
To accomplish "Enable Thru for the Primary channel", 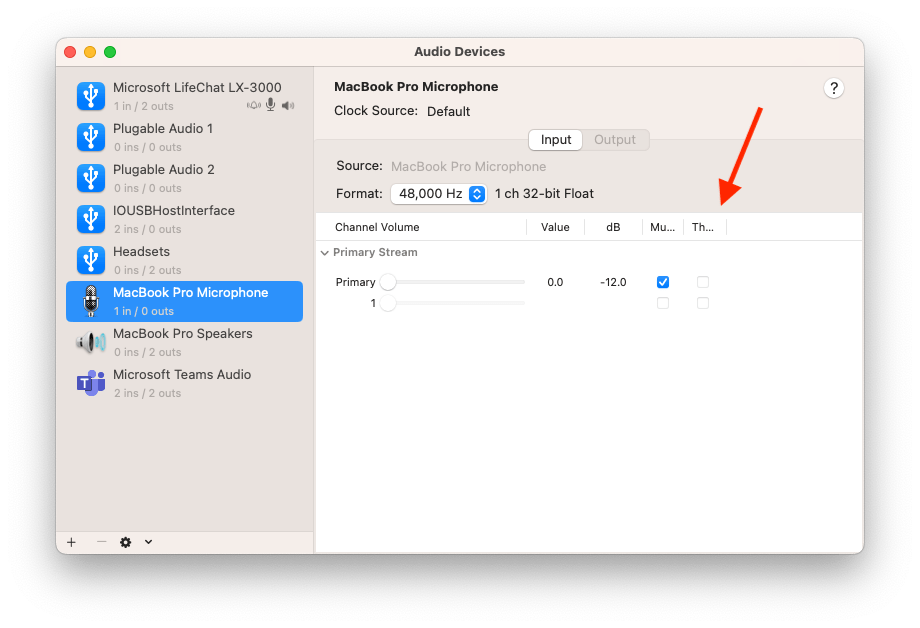I will coord(702,282).
